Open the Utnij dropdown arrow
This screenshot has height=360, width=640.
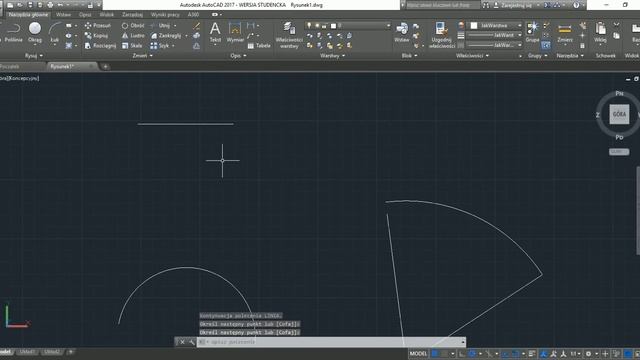[175, 25]
